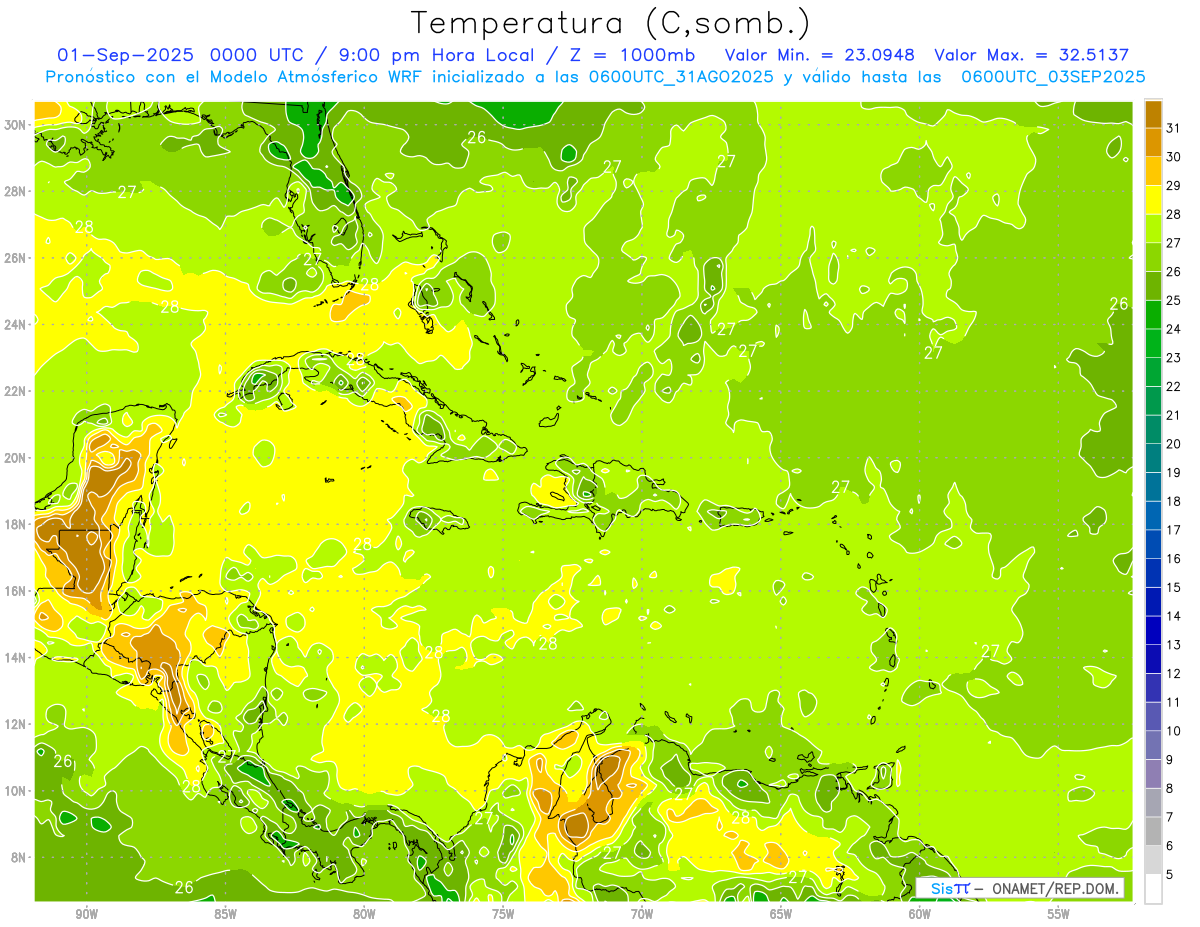Click the 10N latitude axis label
This screenshot has height=927, width=1200.
[16, 791]
